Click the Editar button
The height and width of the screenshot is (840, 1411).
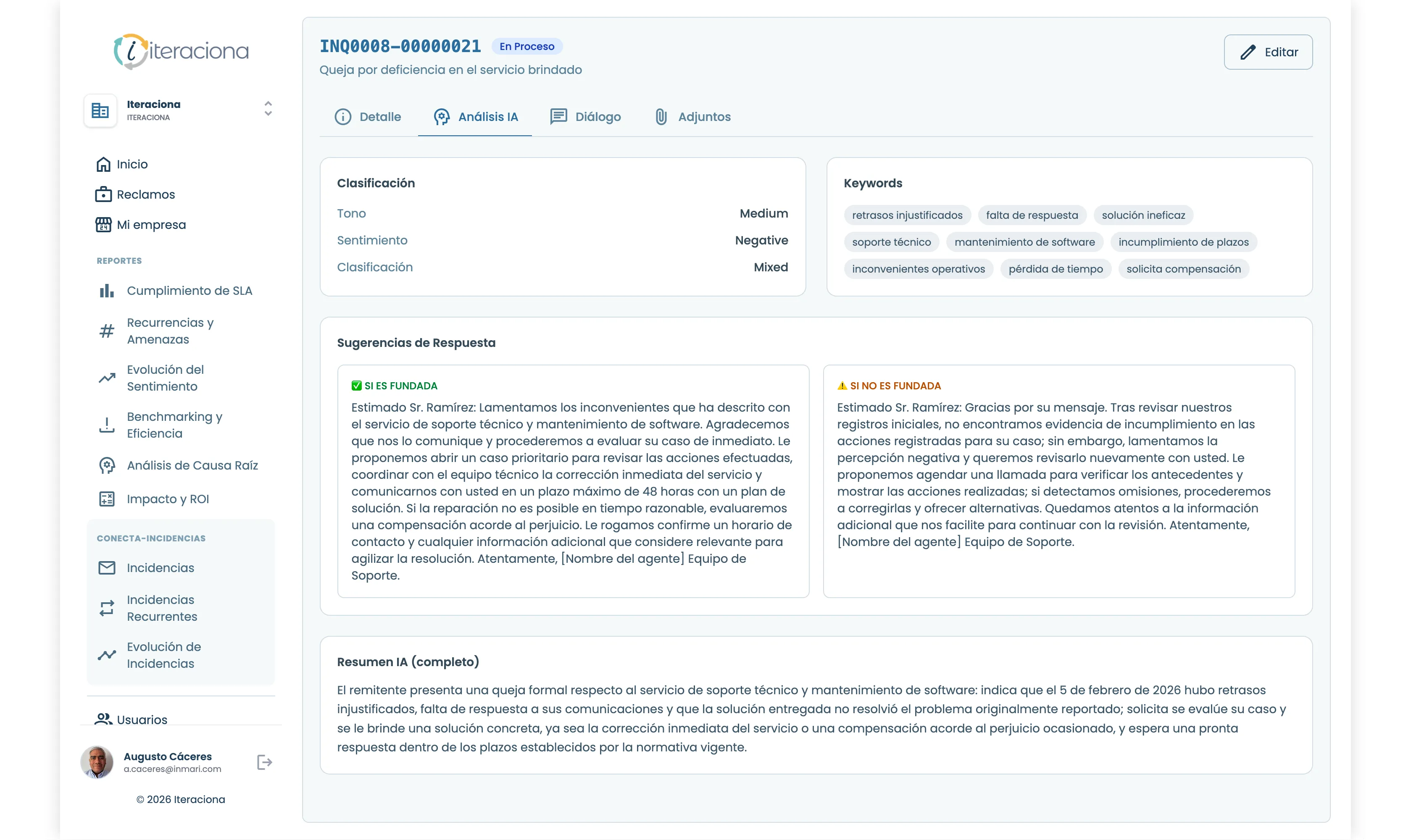point(1268,52)
